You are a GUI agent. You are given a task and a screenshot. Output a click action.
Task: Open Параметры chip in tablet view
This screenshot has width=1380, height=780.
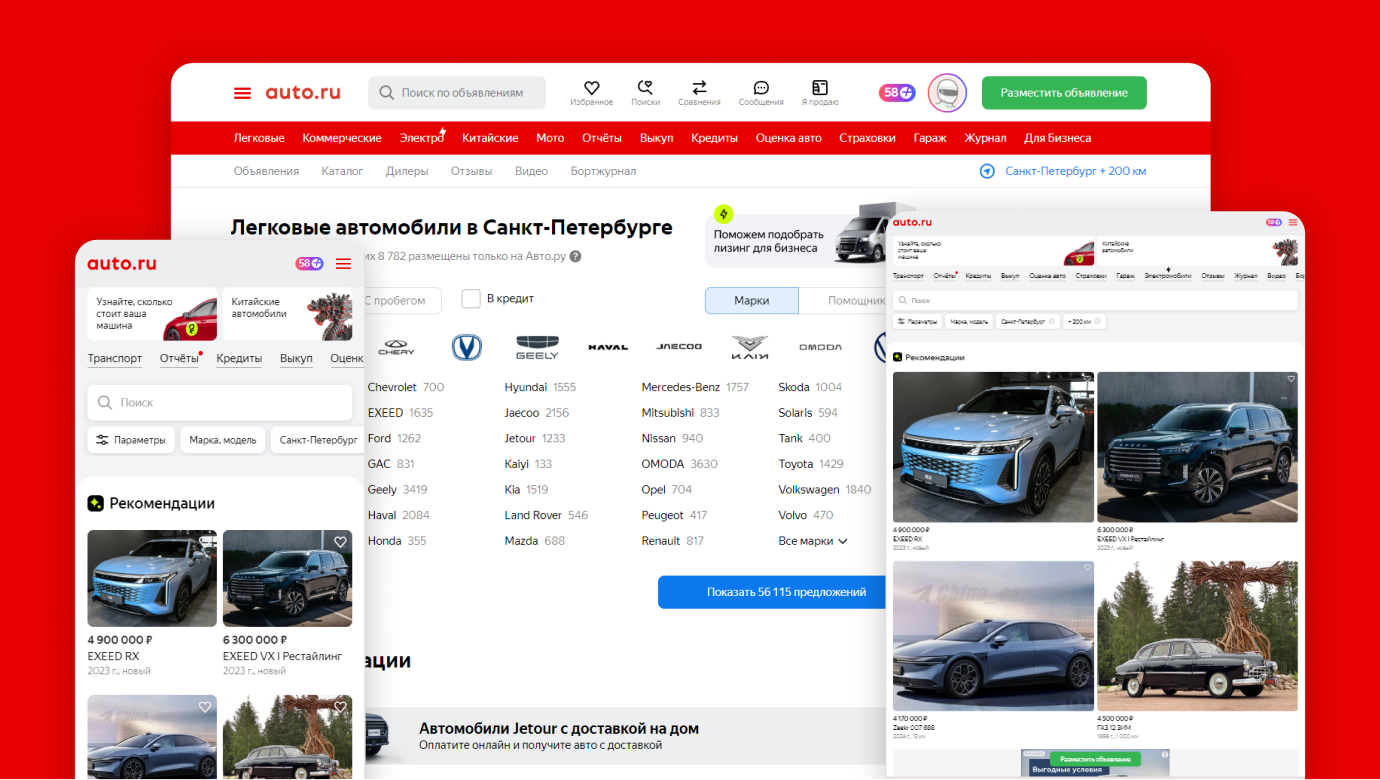tap(917, 322)
